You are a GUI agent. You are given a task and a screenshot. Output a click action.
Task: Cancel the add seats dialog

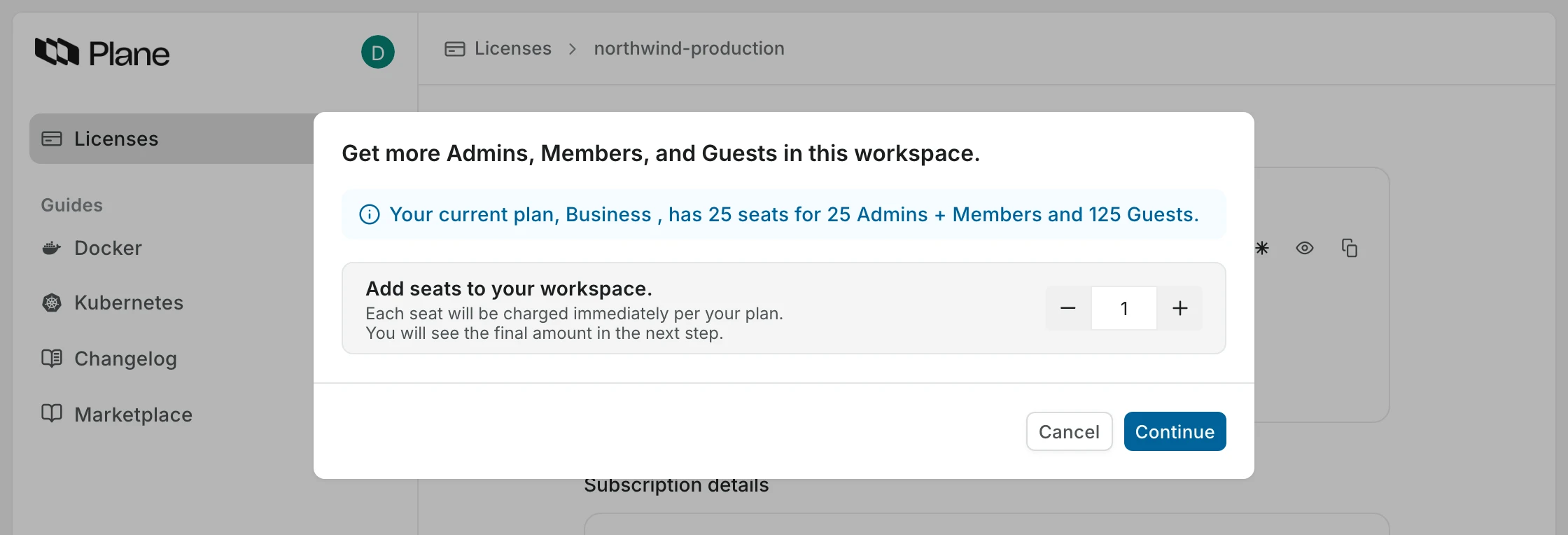pos(1069,431)
